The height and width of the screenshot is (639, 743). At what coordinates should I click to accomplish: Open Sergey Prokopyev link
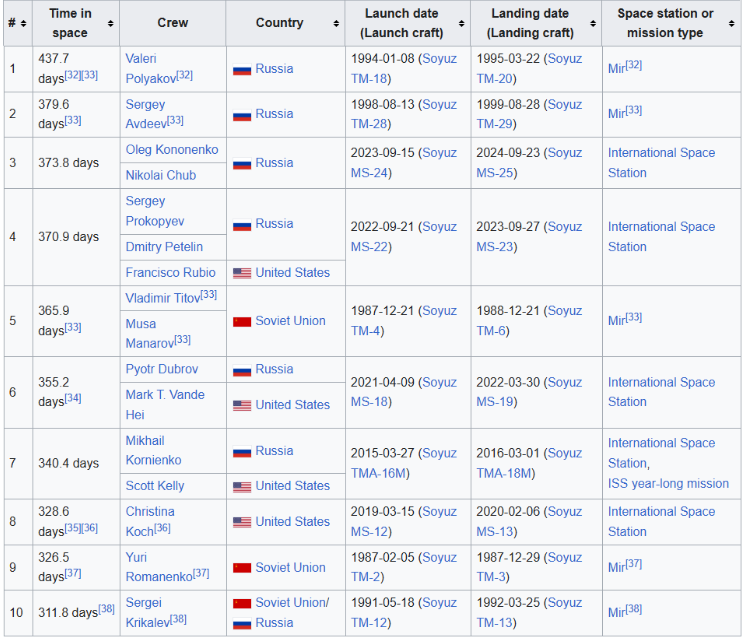(x=154, y=211)
